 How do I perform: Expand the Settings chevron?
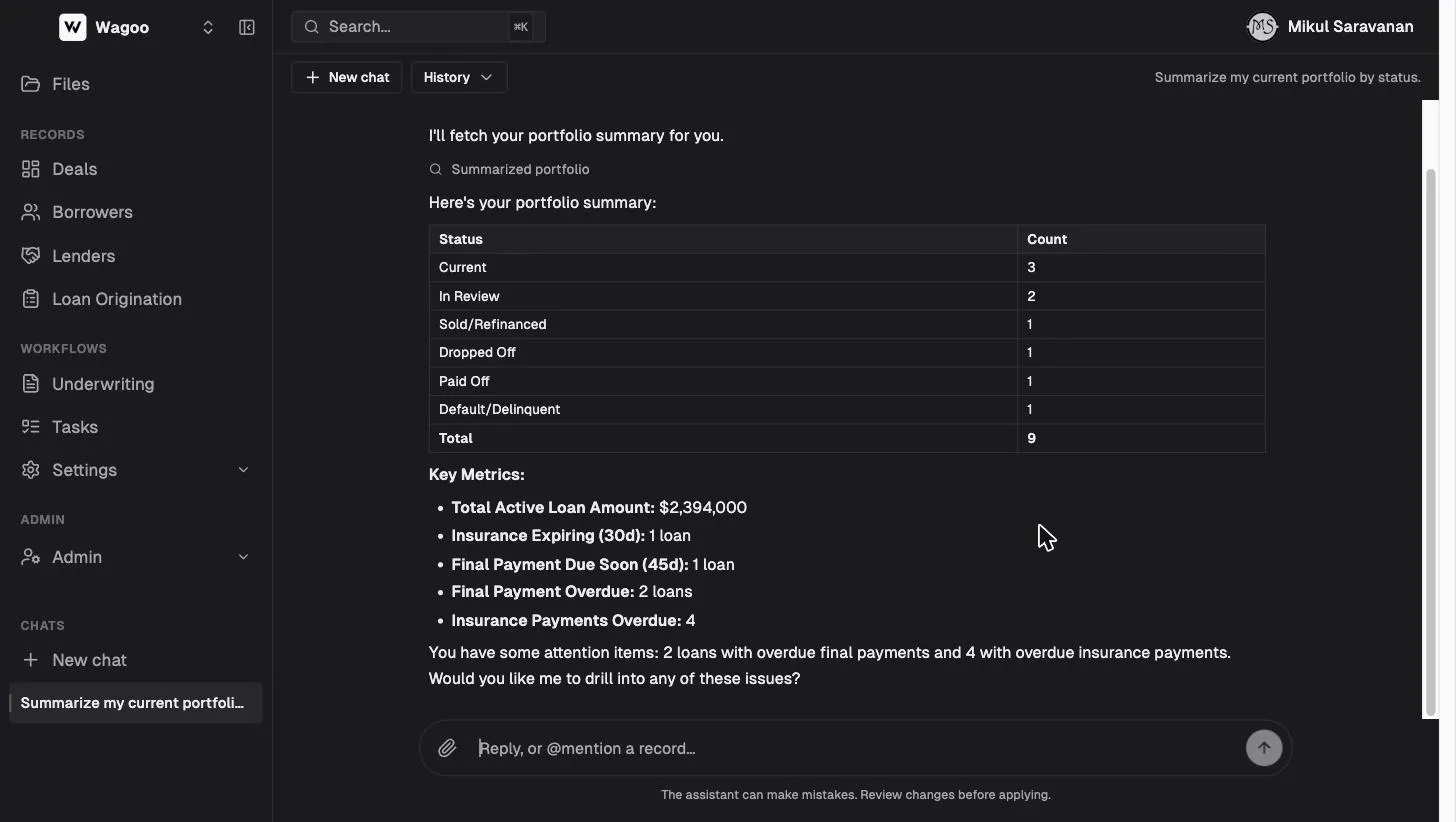click(x=243, y=470)
